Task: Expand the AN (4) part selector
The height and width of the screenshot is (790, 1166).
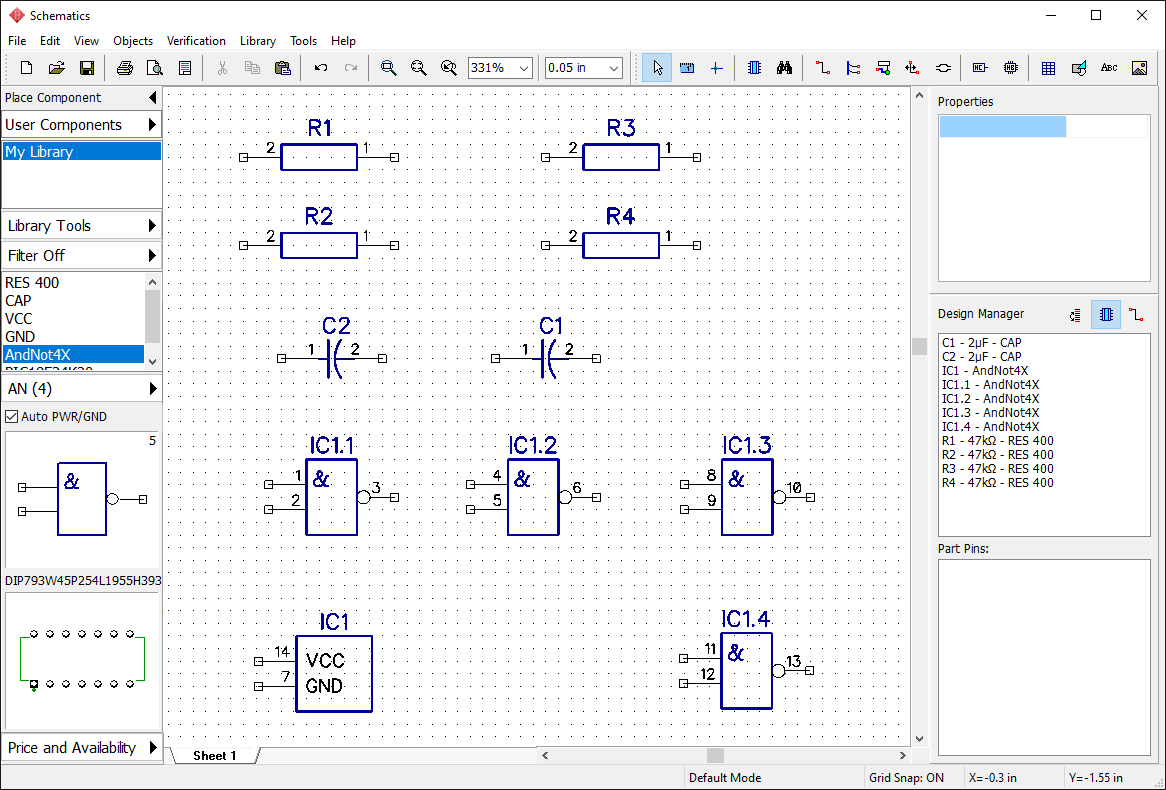Action: pyautogui.click(x=81, y=388)
